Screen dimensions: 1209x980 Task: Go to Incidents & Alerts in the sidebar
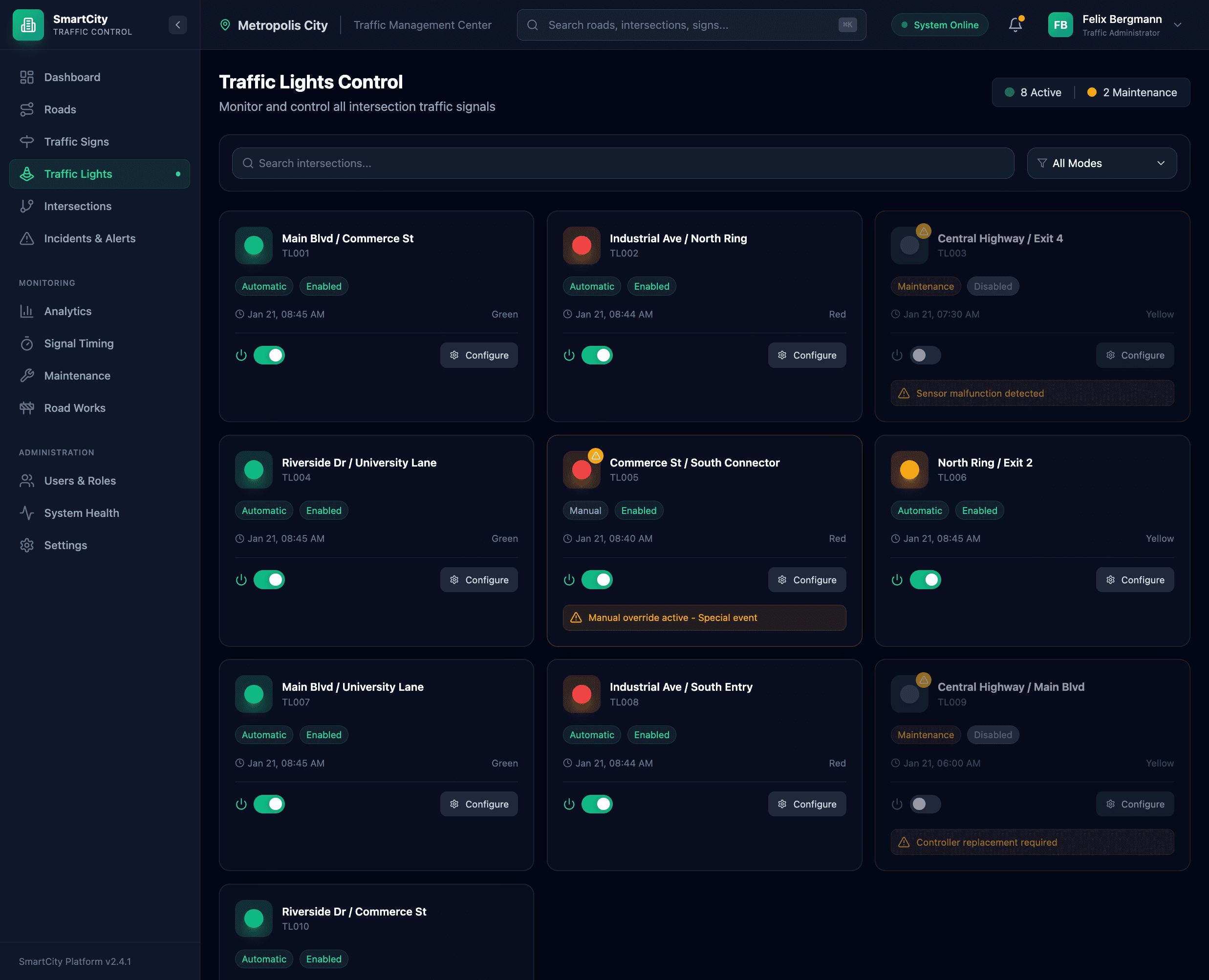(89, 238)
